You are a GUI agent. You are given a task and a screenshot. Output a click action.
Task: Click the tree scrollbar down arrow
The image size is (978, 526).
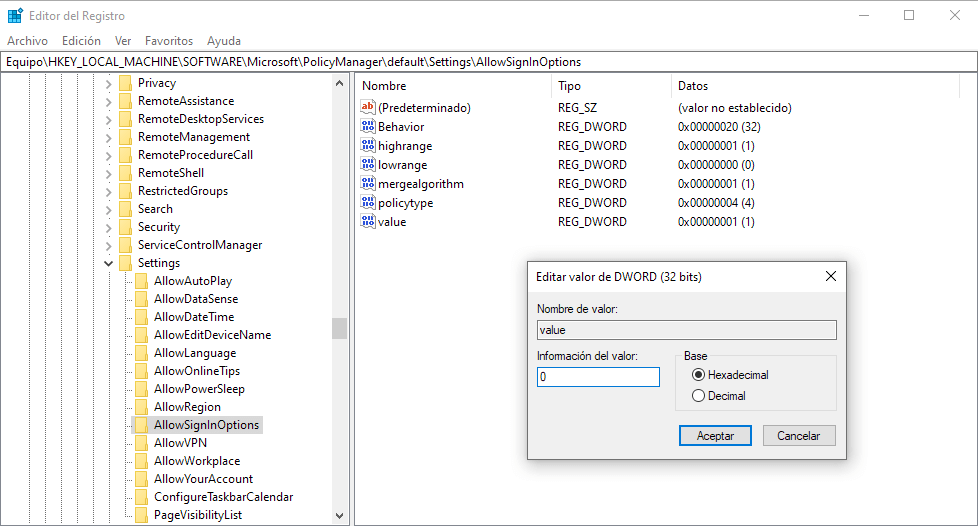(339, 515)
